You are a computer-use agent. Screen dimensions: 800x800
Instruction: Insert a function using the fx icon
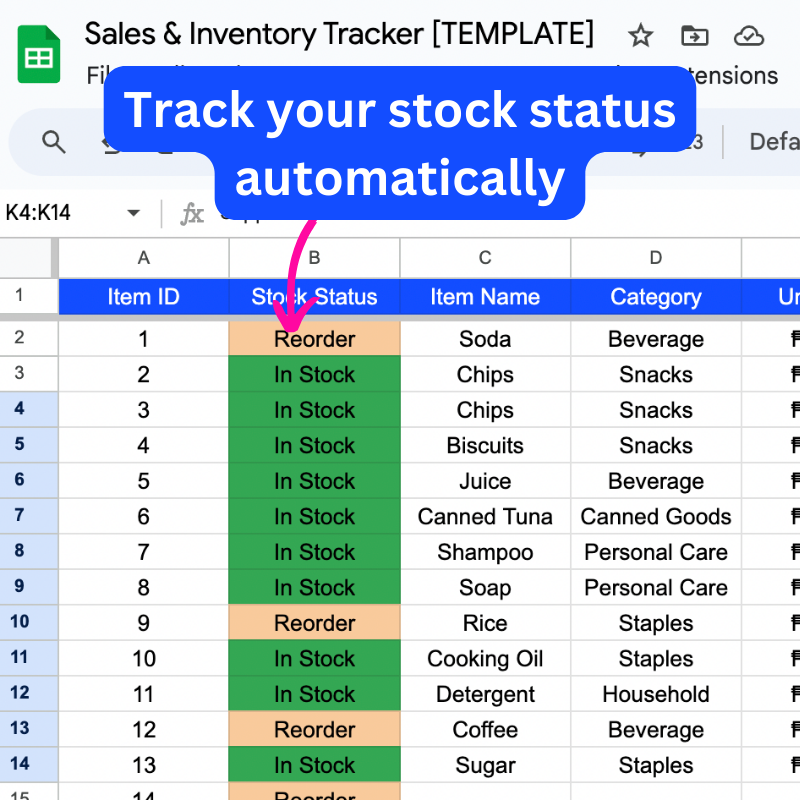[191, 212]
